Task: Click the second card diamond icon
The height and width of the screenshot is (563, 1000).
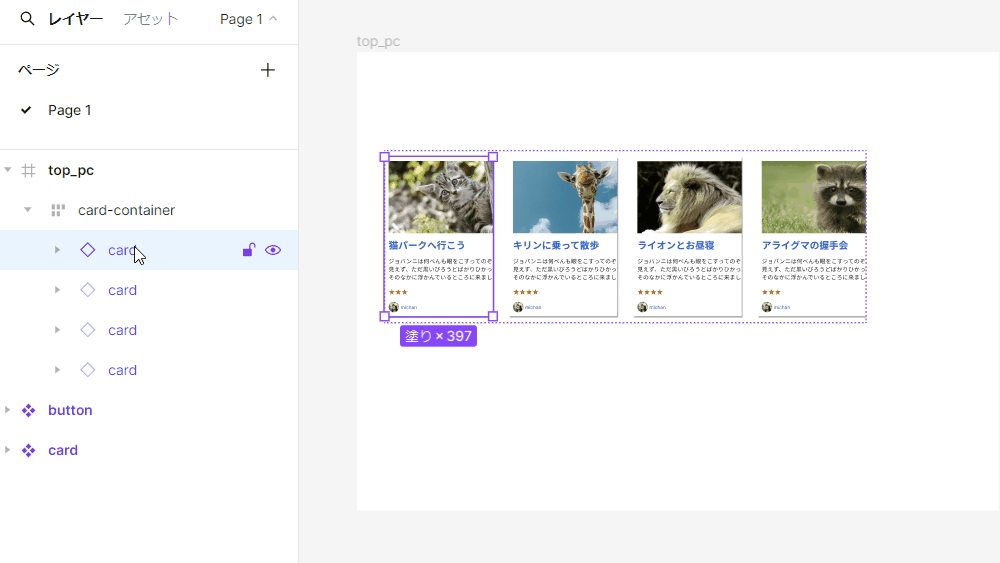Action: 88,290
